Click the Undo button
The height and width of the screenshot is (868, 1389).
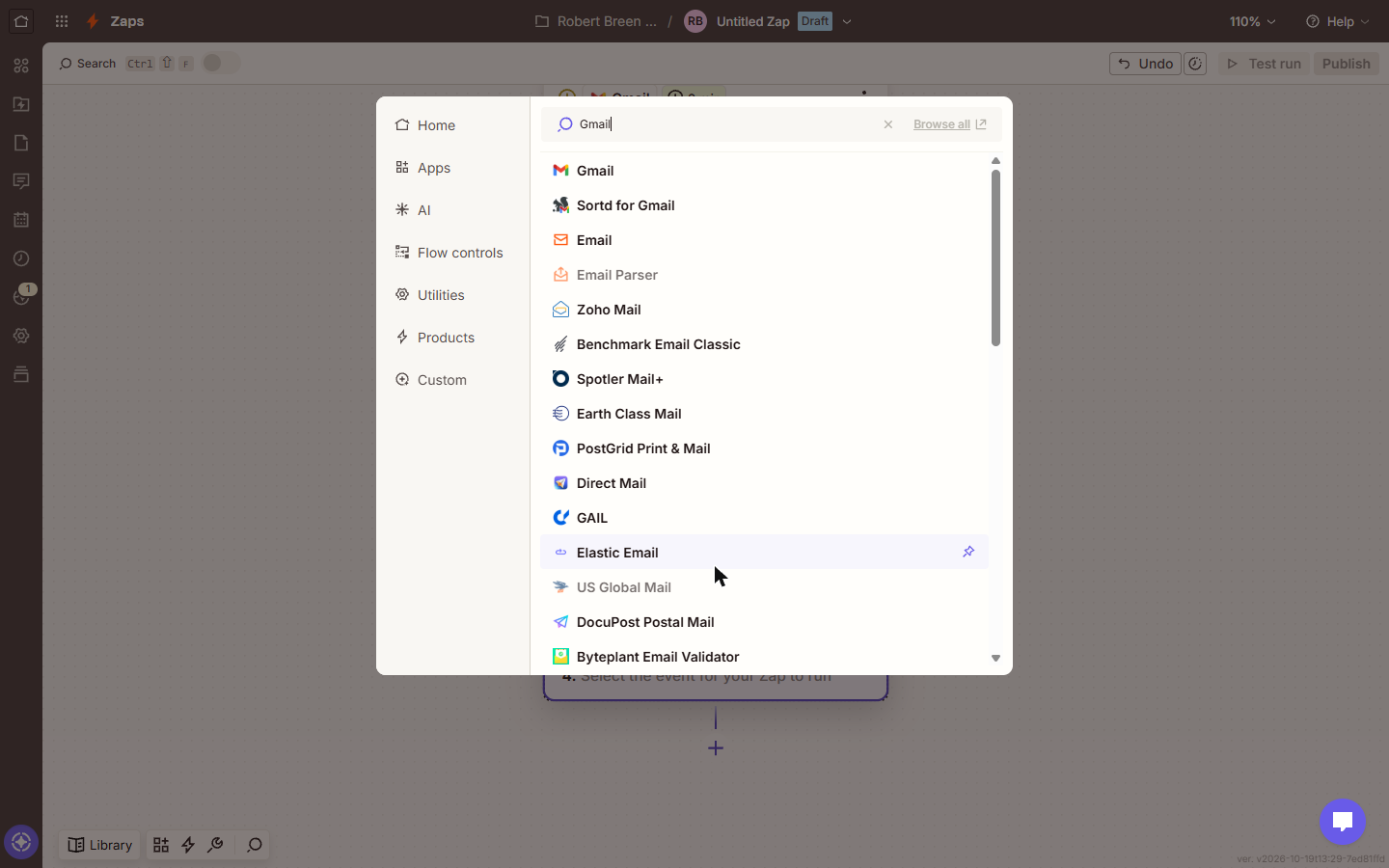pyautogui.click(x=1145, y=63)
